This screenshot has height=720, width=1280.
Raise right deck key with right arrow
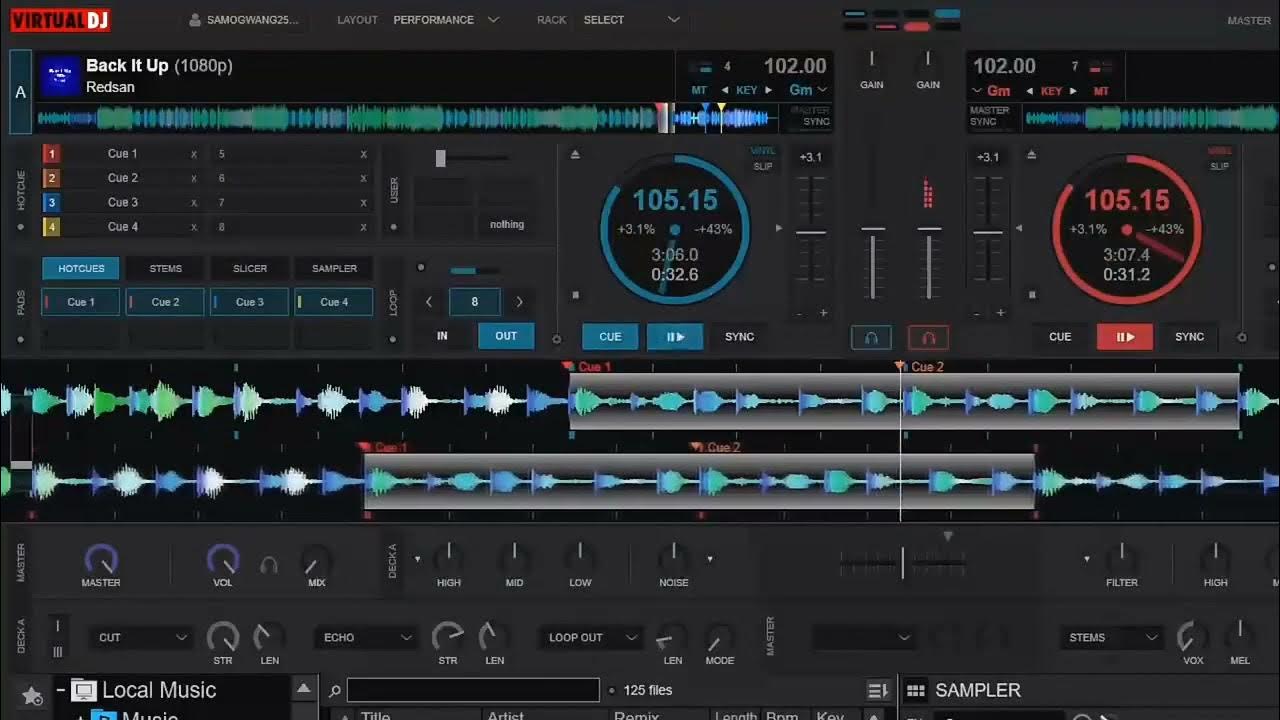coord(1073,91)
